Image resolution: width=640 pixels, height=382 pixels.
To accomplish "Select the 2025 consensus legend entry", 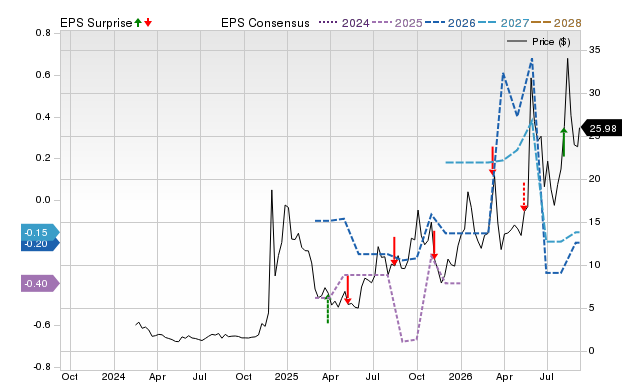I will point(397,23).
